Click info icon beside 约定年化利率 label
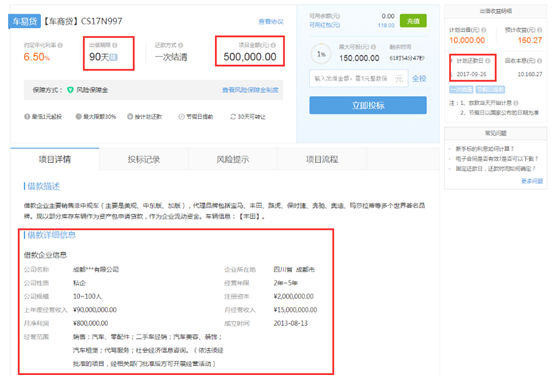 click(x=60, y=45)
